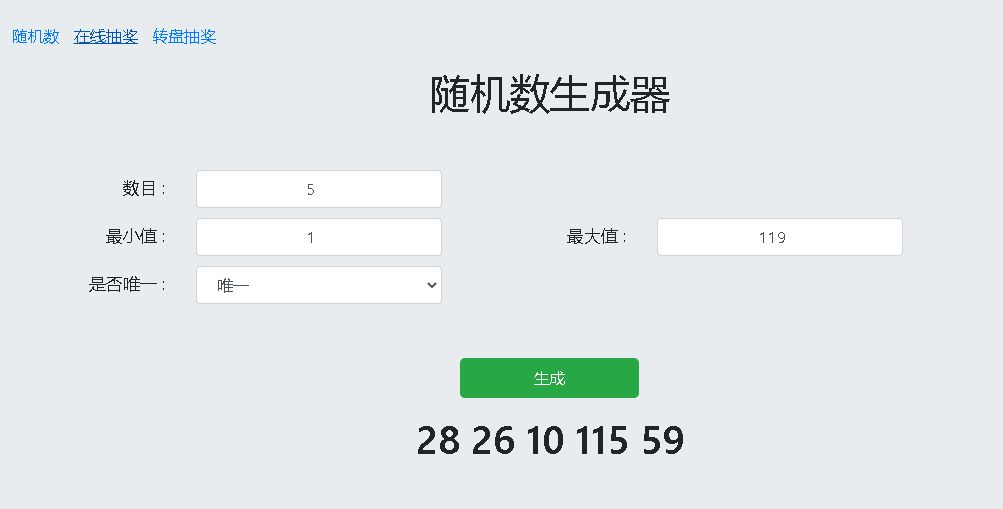Expand the chevron arrow of uniqueness select
1003x509 pixels.
(432, 285)
